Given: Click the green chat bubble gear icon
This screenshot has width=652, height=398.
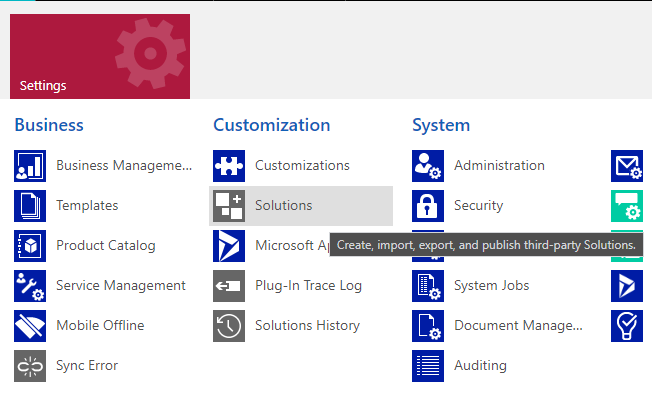Looking at the screenshot, I should click(627, 206).
